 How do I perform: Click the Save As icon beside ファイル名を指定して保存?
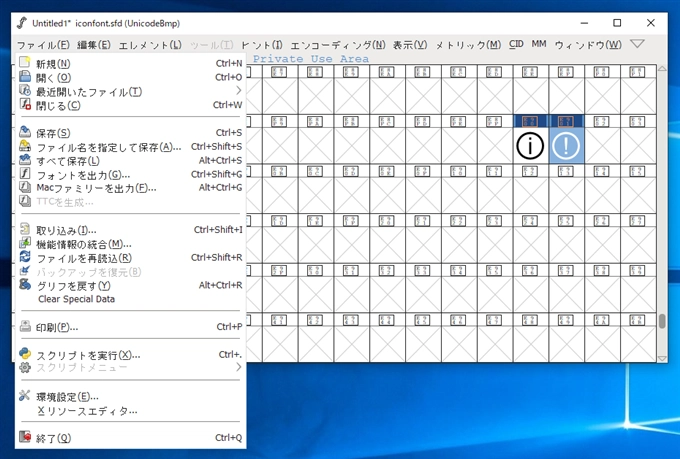pos(25,146)
